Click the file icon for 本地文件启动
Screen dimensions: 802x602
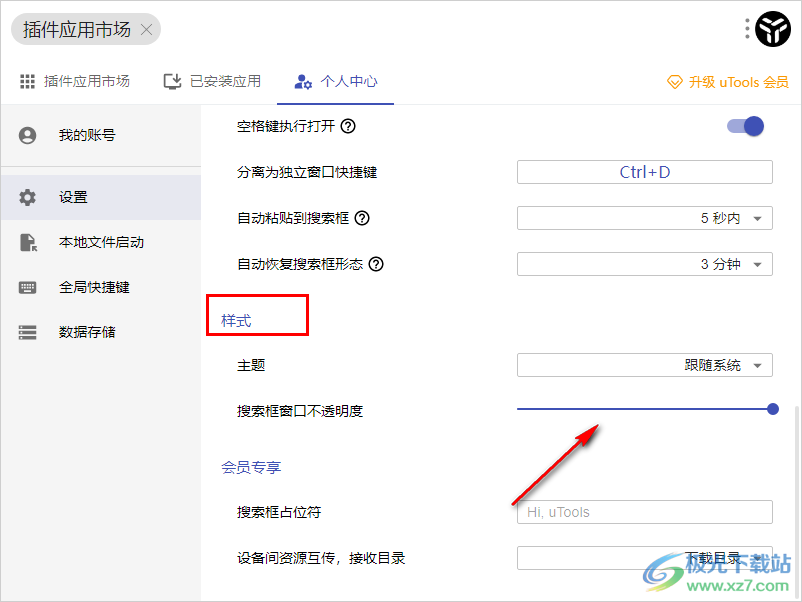click(x=28, y=242)
